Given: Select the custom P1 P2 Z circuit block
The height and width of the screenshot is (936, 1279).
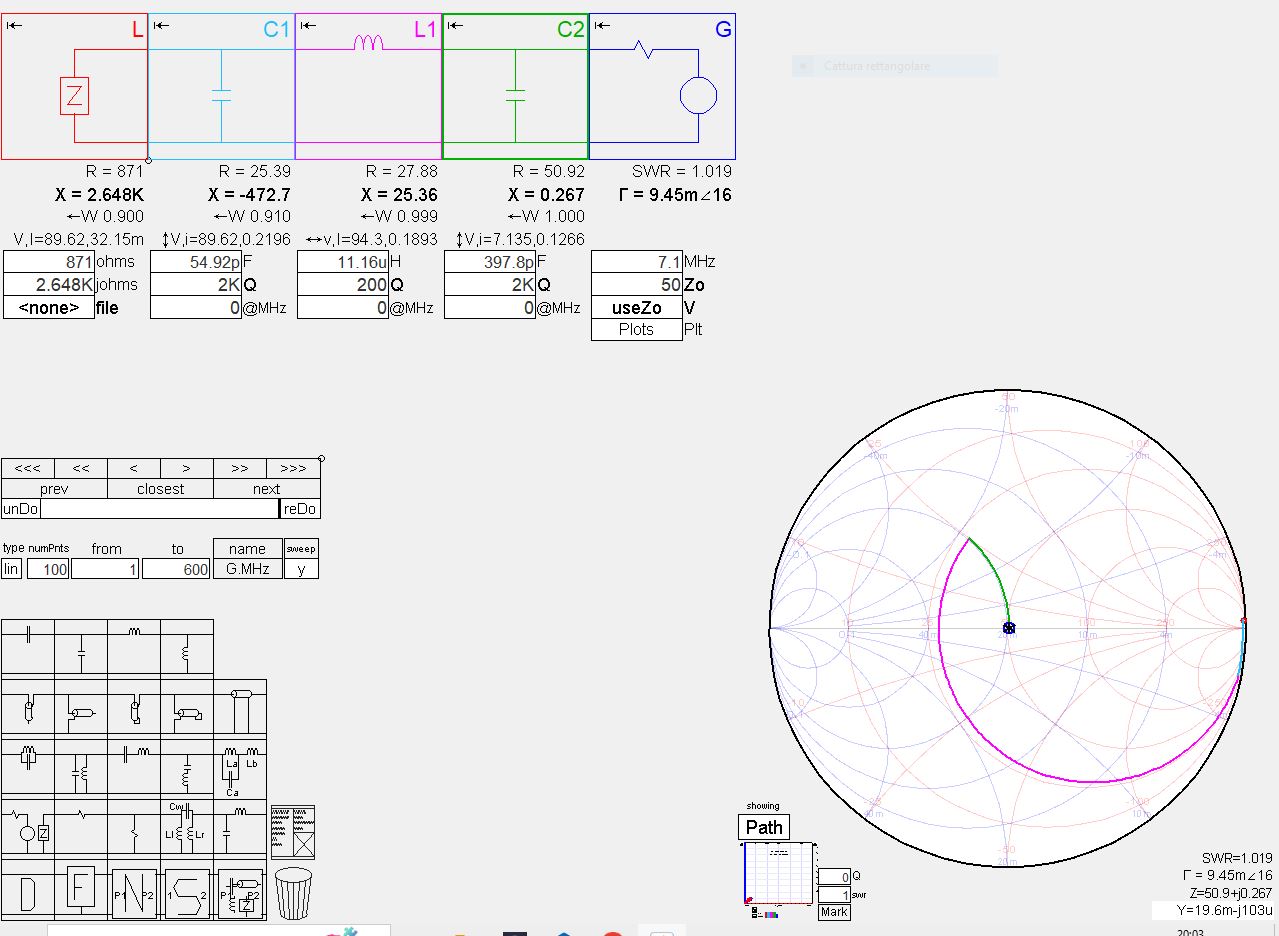Looking at the screenshot, I should tap(240, 890).
